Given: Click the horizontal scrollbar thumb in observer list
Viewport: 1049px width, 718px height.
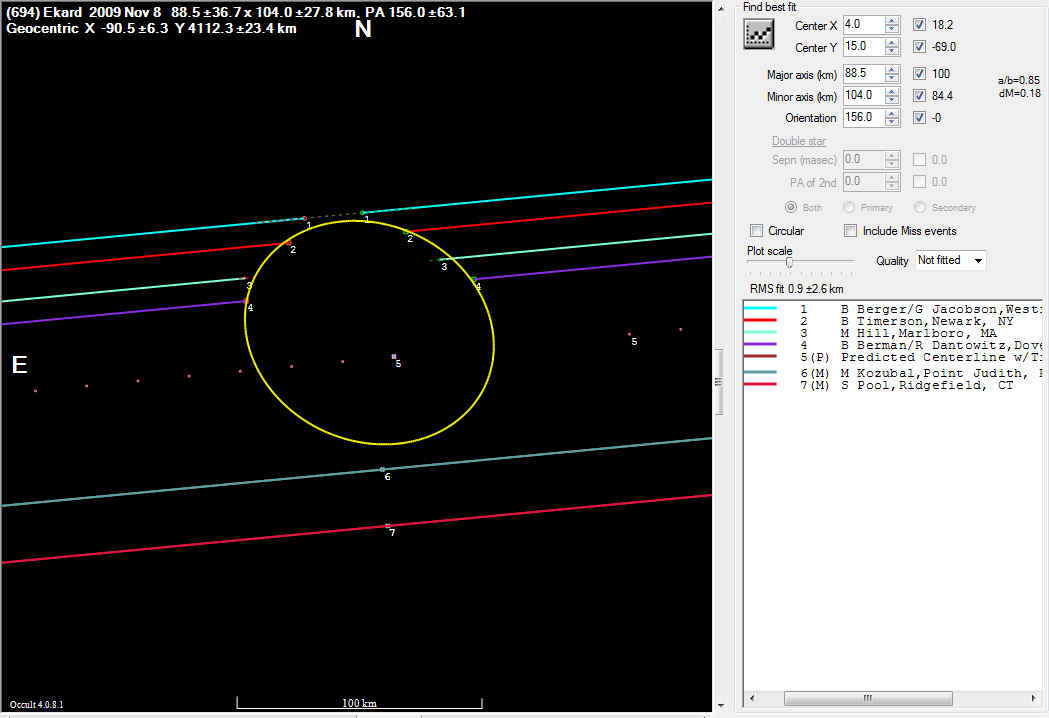Looking at the screenshot, I should pos(868,698).
